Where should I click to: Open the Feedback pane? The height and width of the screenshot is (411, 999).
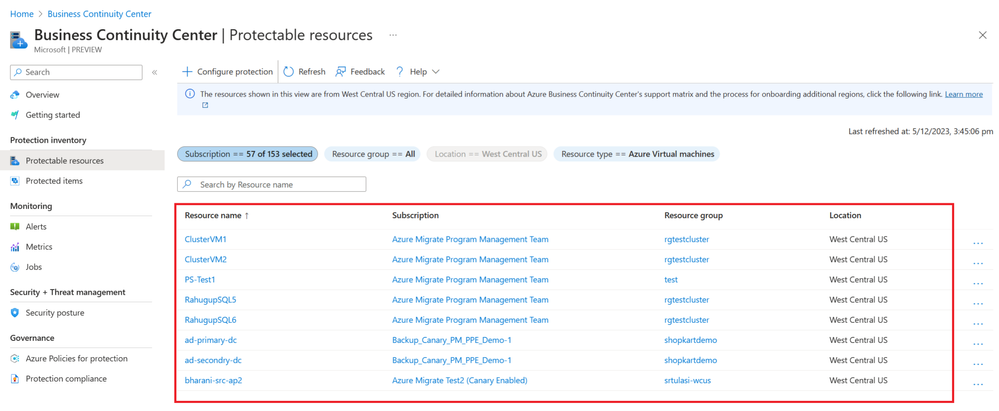click(360, 72)
